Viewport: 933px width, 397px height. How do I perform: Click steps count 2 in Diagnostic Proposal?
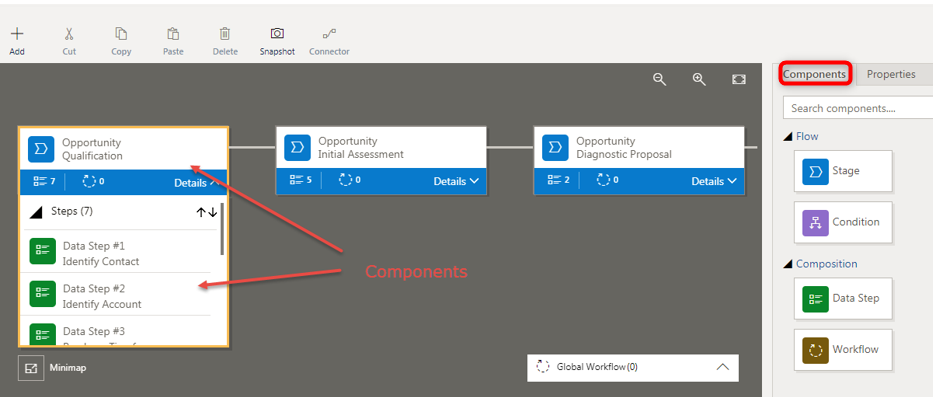[558, 180]
